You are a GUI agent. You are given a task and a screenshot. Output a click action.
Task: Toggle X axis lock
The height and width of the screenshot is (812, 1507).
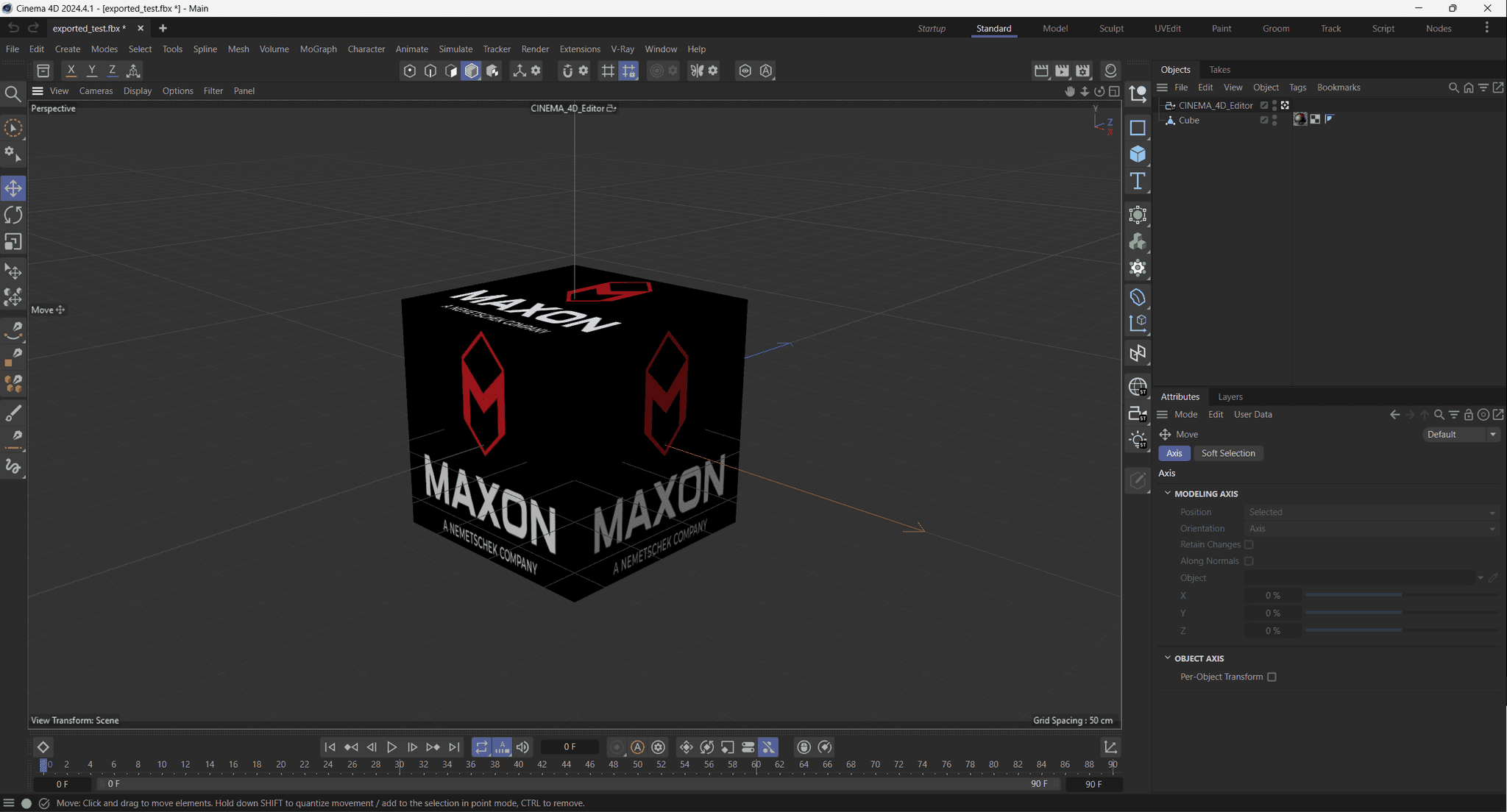tap(71, 71)
